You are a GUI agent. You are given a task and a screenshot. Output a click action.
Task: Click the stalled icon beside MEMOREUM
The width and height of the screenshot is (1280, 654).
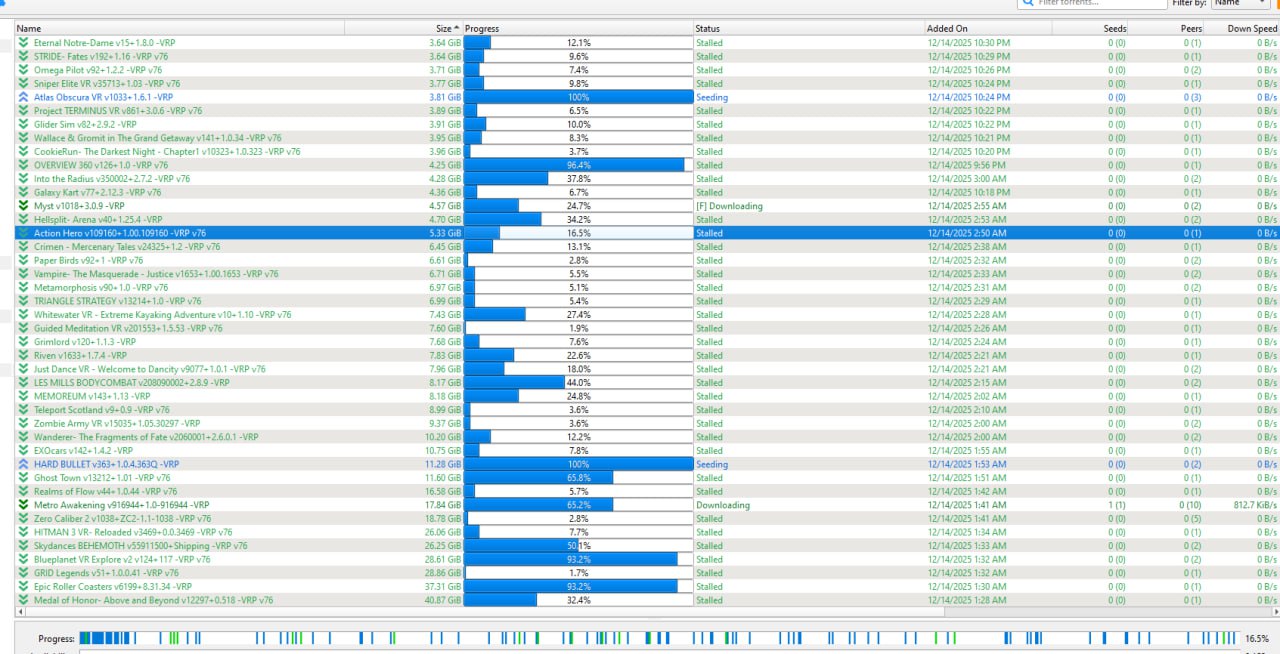click(23, 396)
